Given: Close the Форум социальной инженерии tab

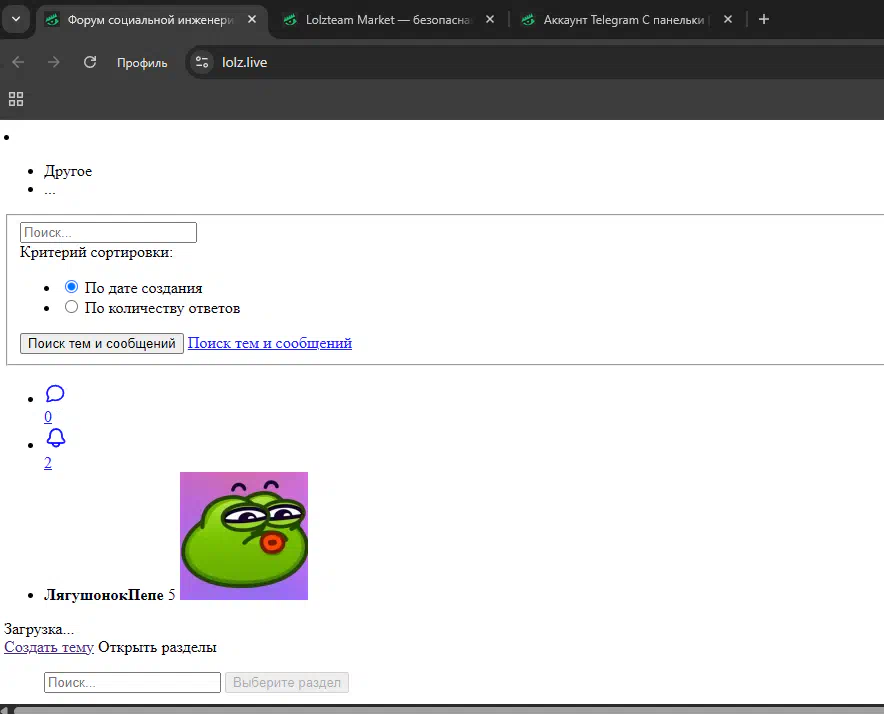Looking at the screenshot, I should pyautogui.click(x=252, y=19).
